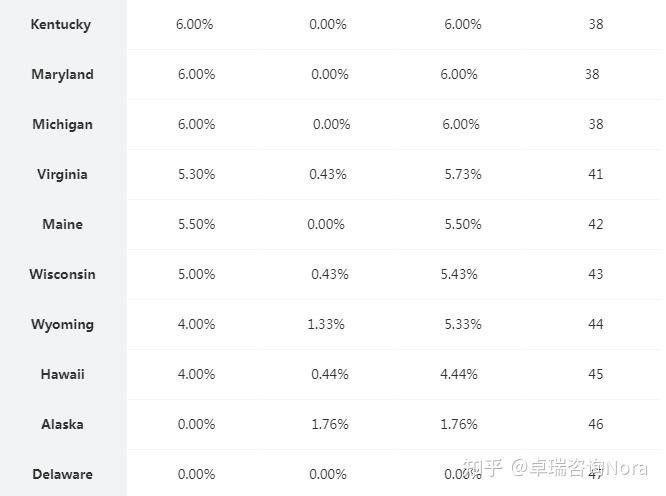The width and height of the screenshot is (666, 496).
Task: Select the Wisconsin row label
Action: [62, 274]
